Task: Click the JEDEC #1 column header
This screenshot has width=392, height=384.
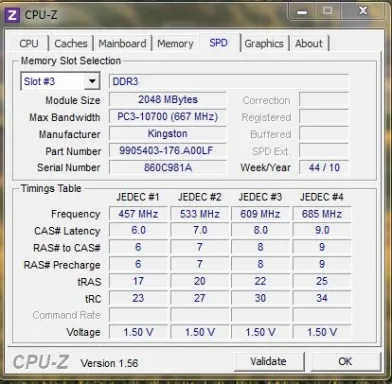Action: pos(138,197)
